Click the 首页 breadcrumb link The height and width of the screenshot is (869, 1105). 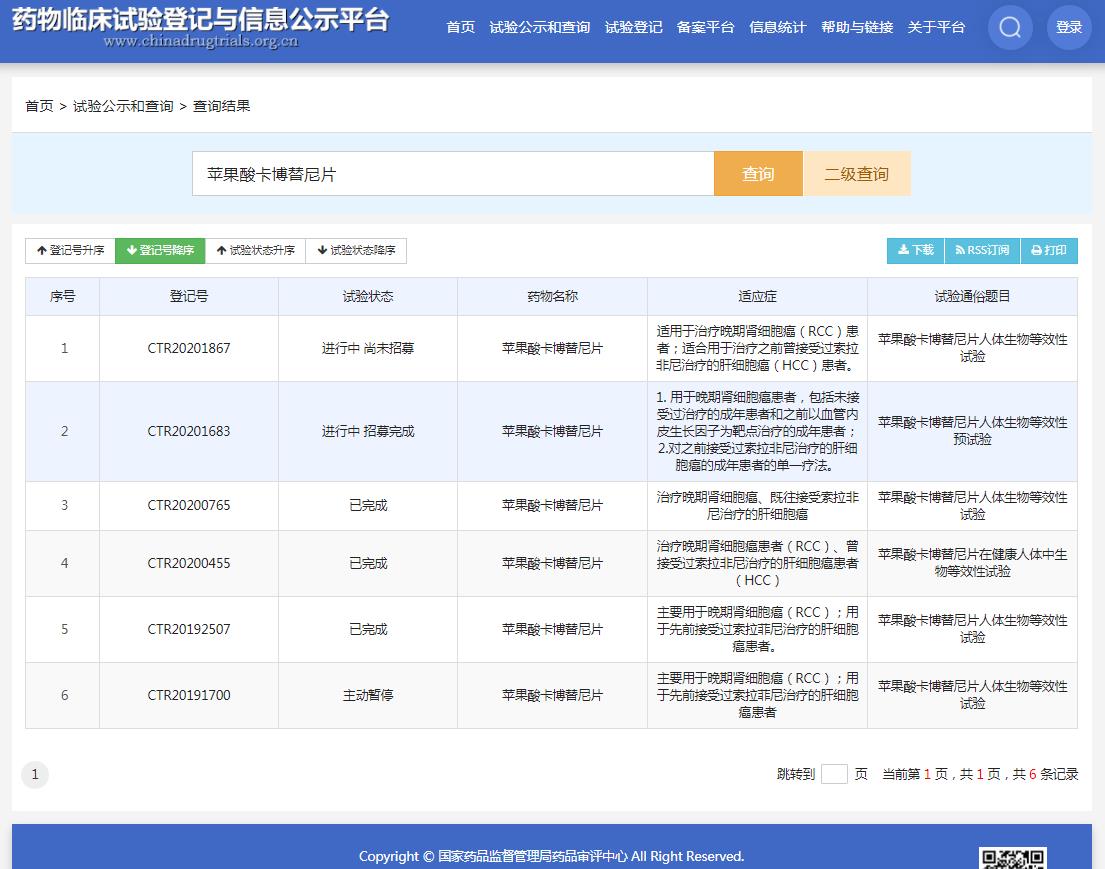pyautogui.click(x=39, y=106)
